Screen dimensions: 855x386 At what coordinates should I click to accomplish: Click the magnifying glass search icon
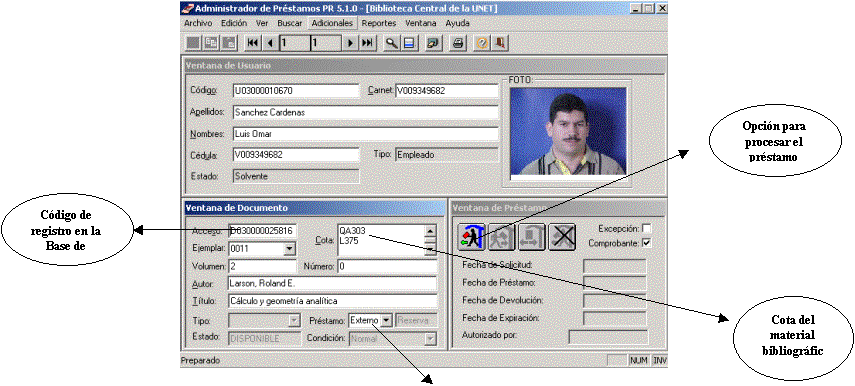click(391, 43)
